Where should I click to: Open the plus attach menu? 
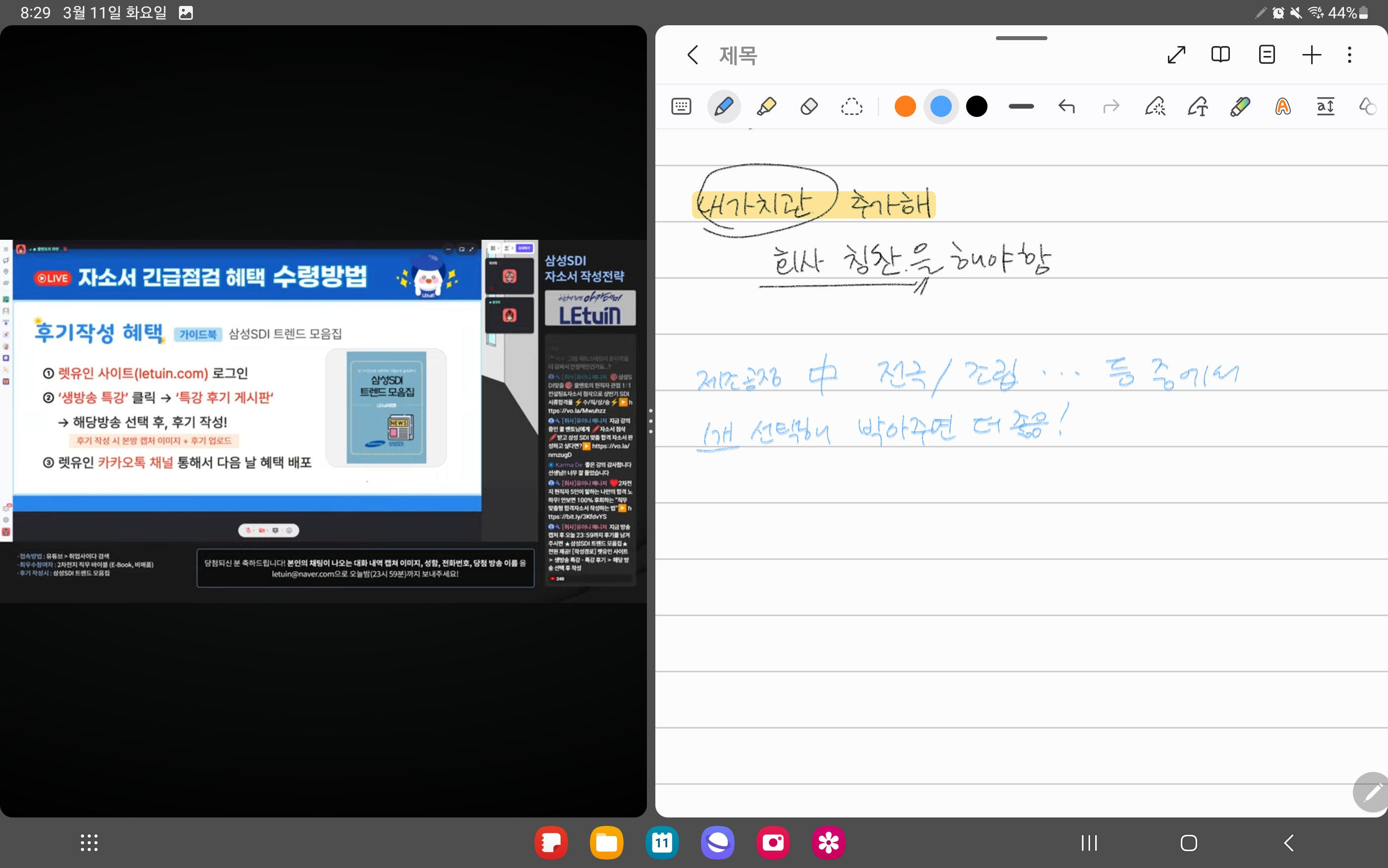point(1312,54)
